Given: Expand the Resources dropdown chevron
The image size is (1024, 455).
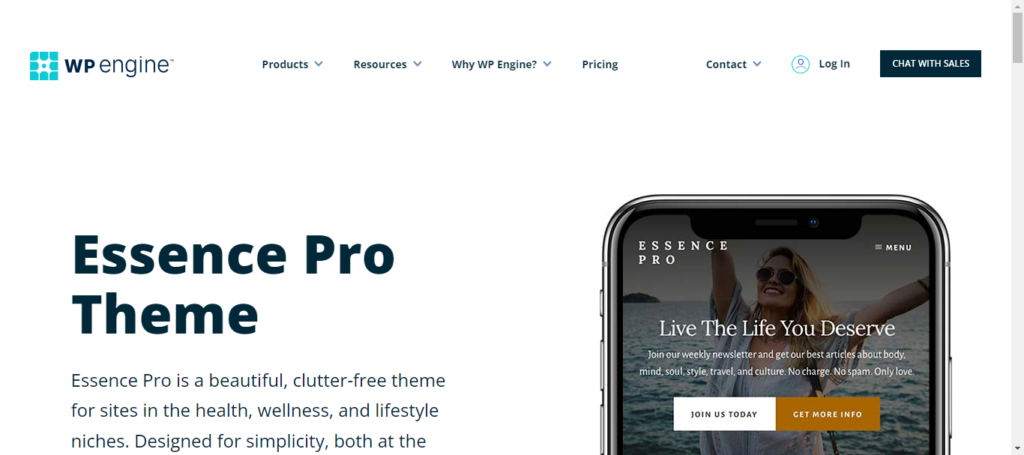Looking at the screenshot, I should tap(417, 64).
